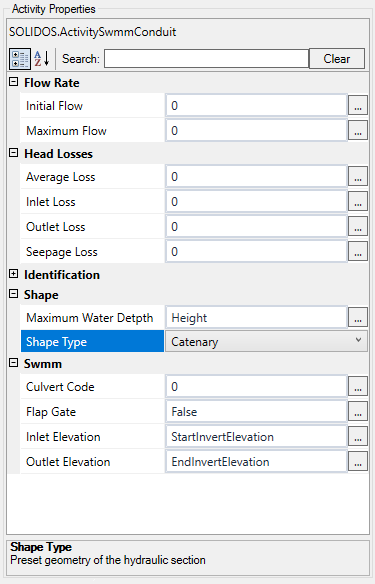Open ellipsis editor for Initial Flow
Viewport: 375px width, 584px height.
click(x=358, y=105)
